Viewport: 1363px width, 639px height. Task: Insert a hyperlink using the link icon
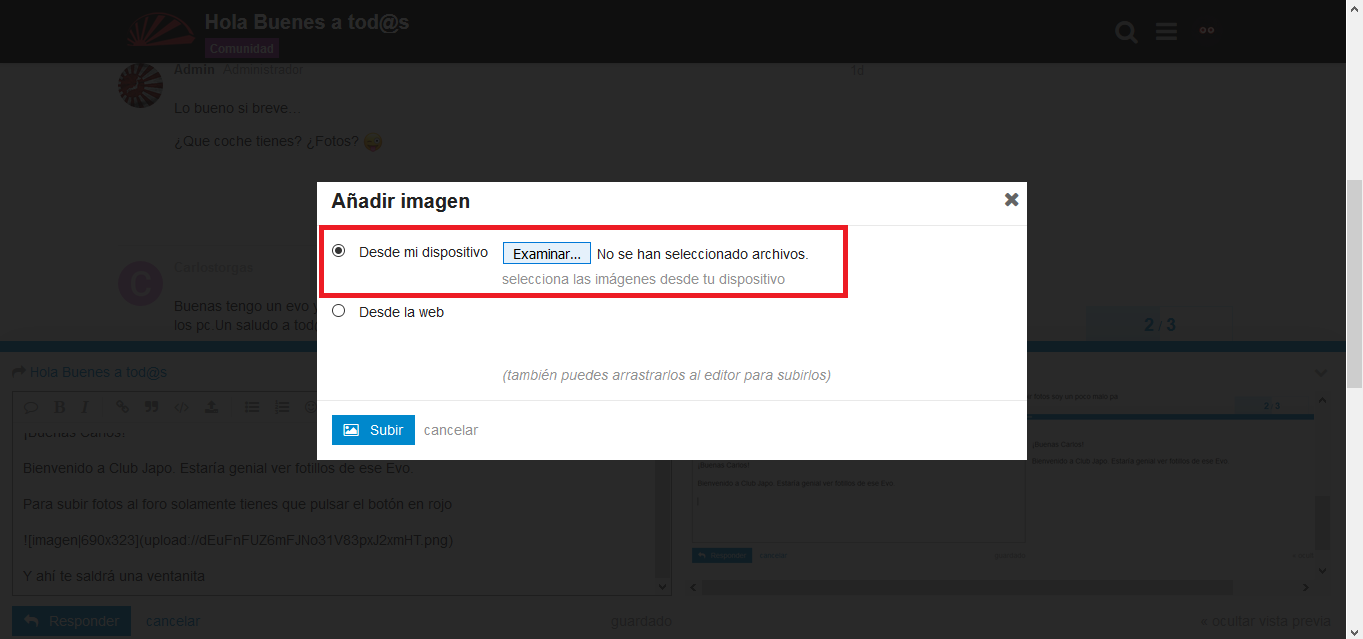click(122, 407)
